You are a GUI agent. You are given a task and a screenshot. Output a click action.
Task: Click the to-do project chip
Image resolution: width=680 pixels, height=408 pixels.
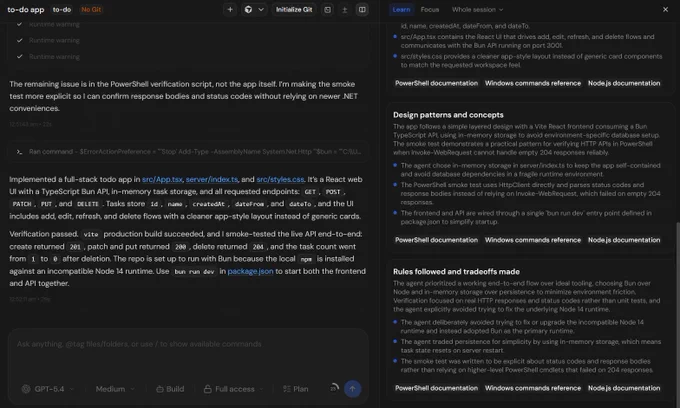tap(62, 10)
